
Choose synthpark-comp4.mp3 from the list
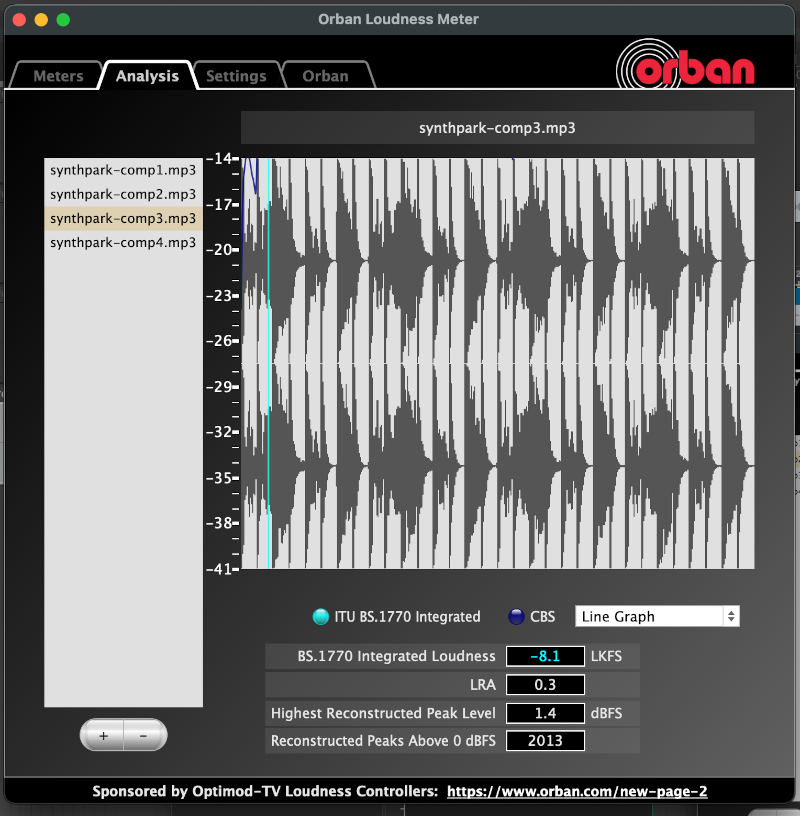123,242
